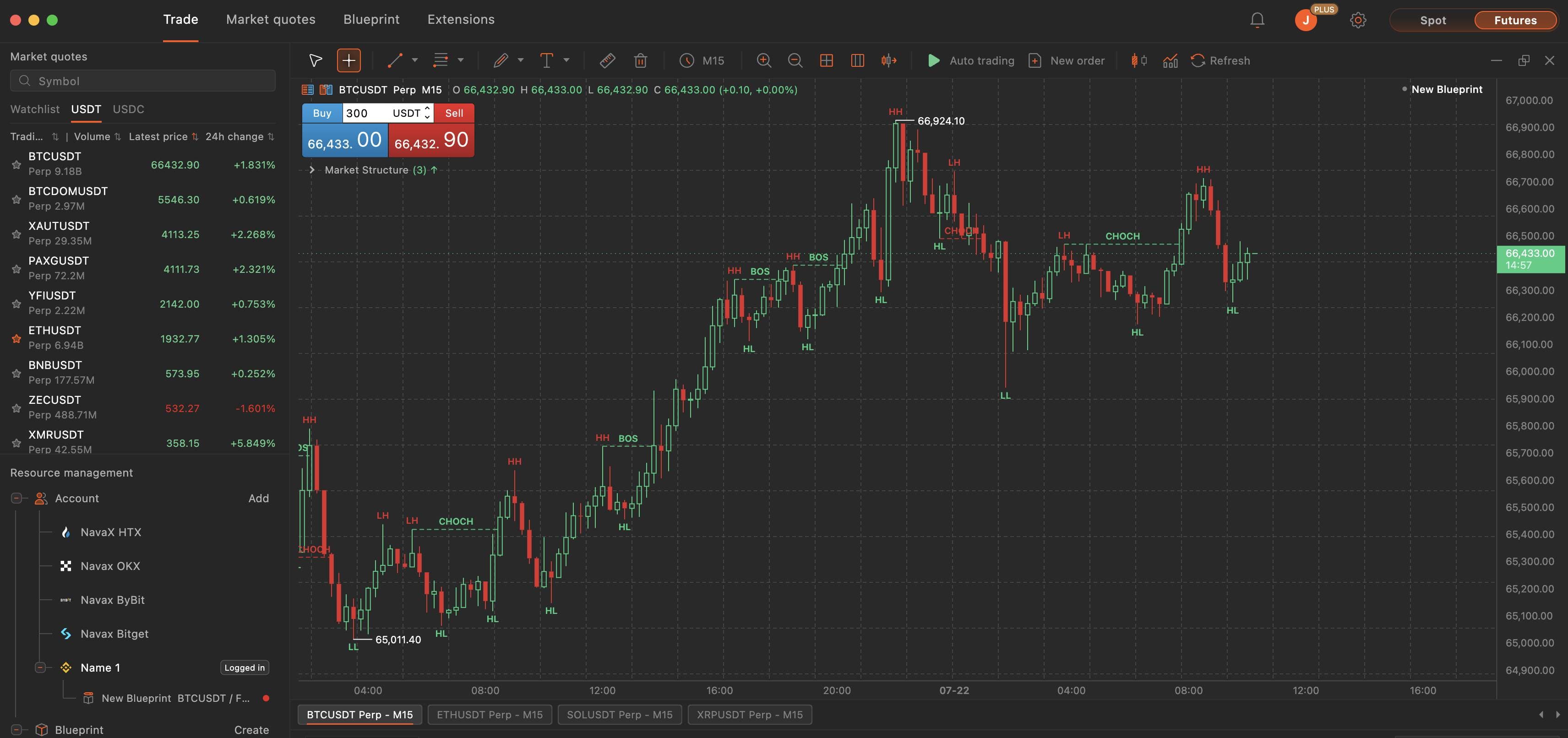Open the Blueprint menu tab
Viewport: 1568px width, 738px height.
click(x=371, y=20)
